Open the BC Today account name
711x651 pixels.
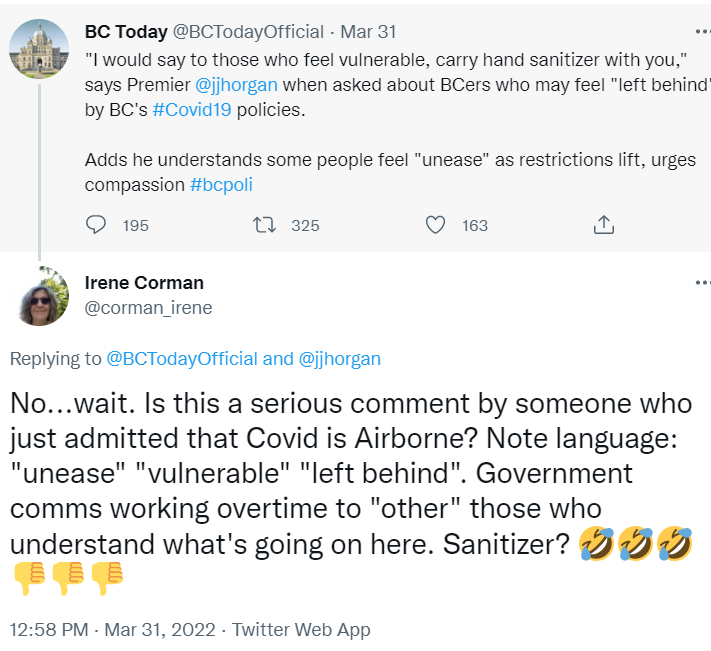pyautogui.click(x=126, y=31)
